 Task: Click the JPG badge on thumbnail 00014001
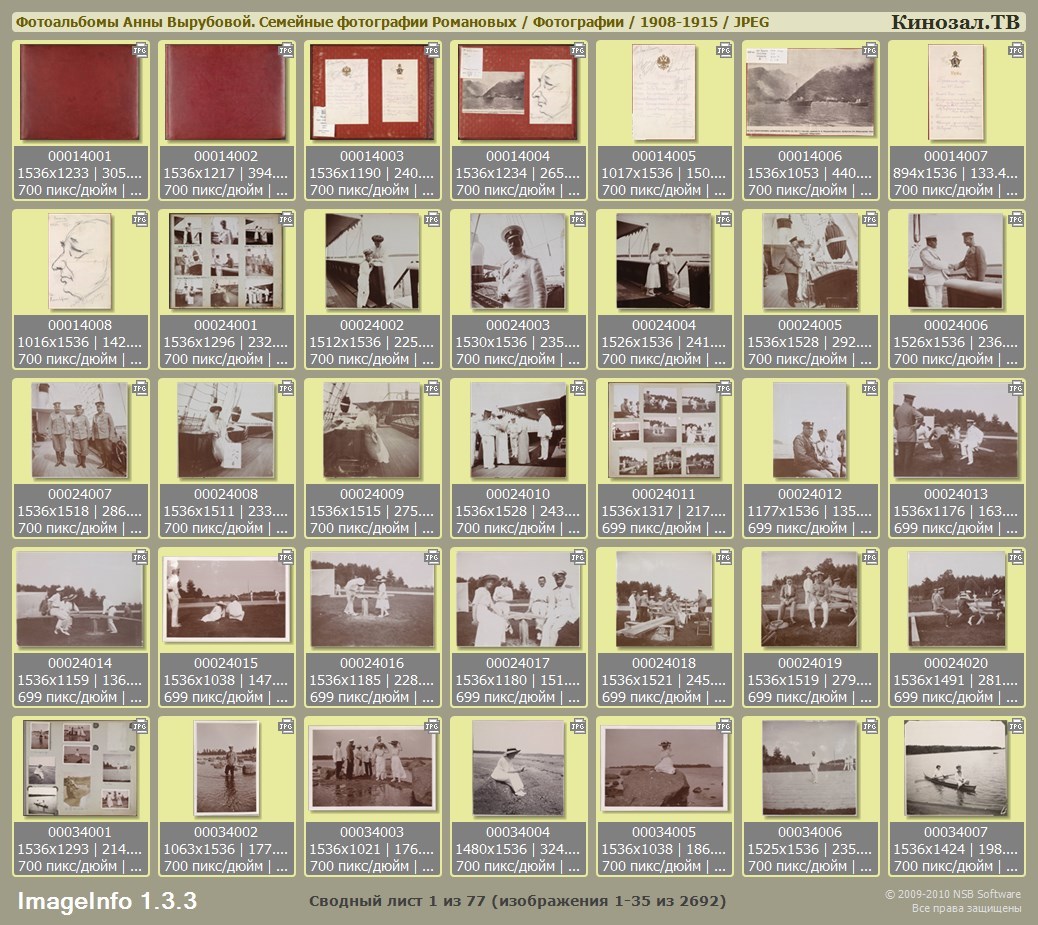coord(140,50)
